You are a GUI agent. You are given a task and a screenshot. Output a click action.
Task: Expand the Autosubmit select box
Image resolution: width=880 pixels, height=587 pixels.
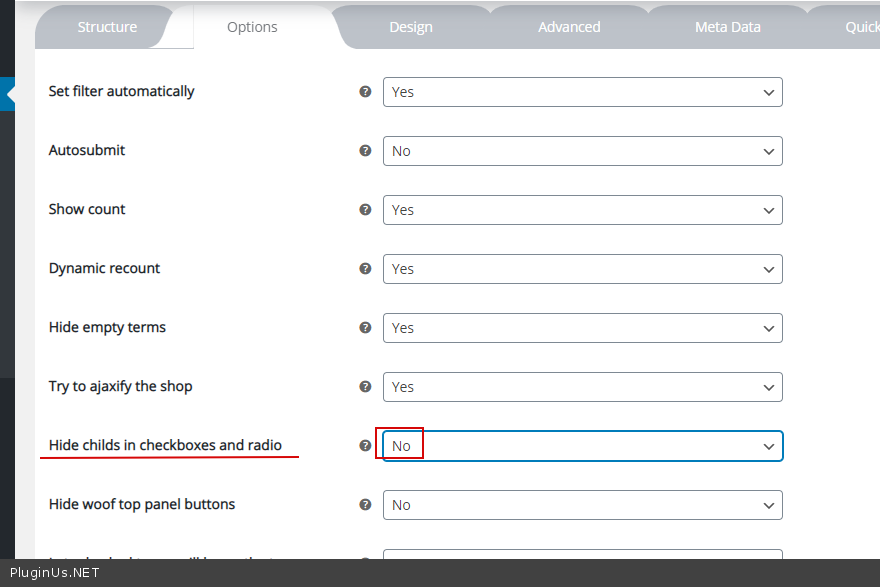coord(582,151)
